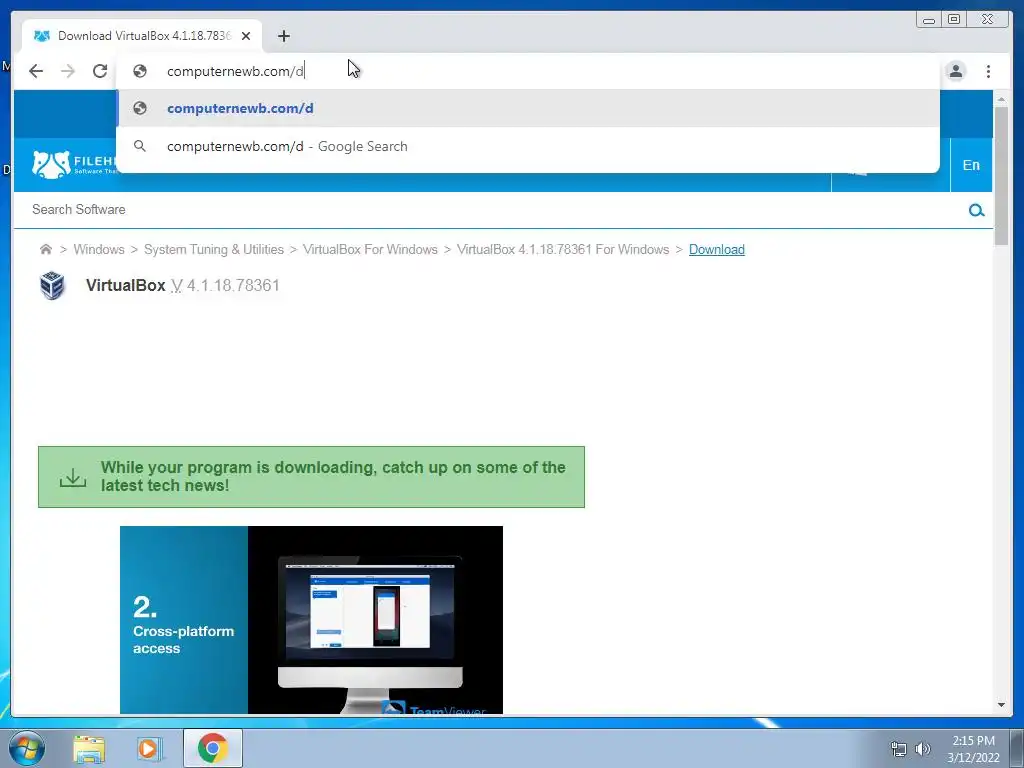Click the VirtualBox title text
This screenshot has height=768, width=1024.
click(x=125, y=285)
